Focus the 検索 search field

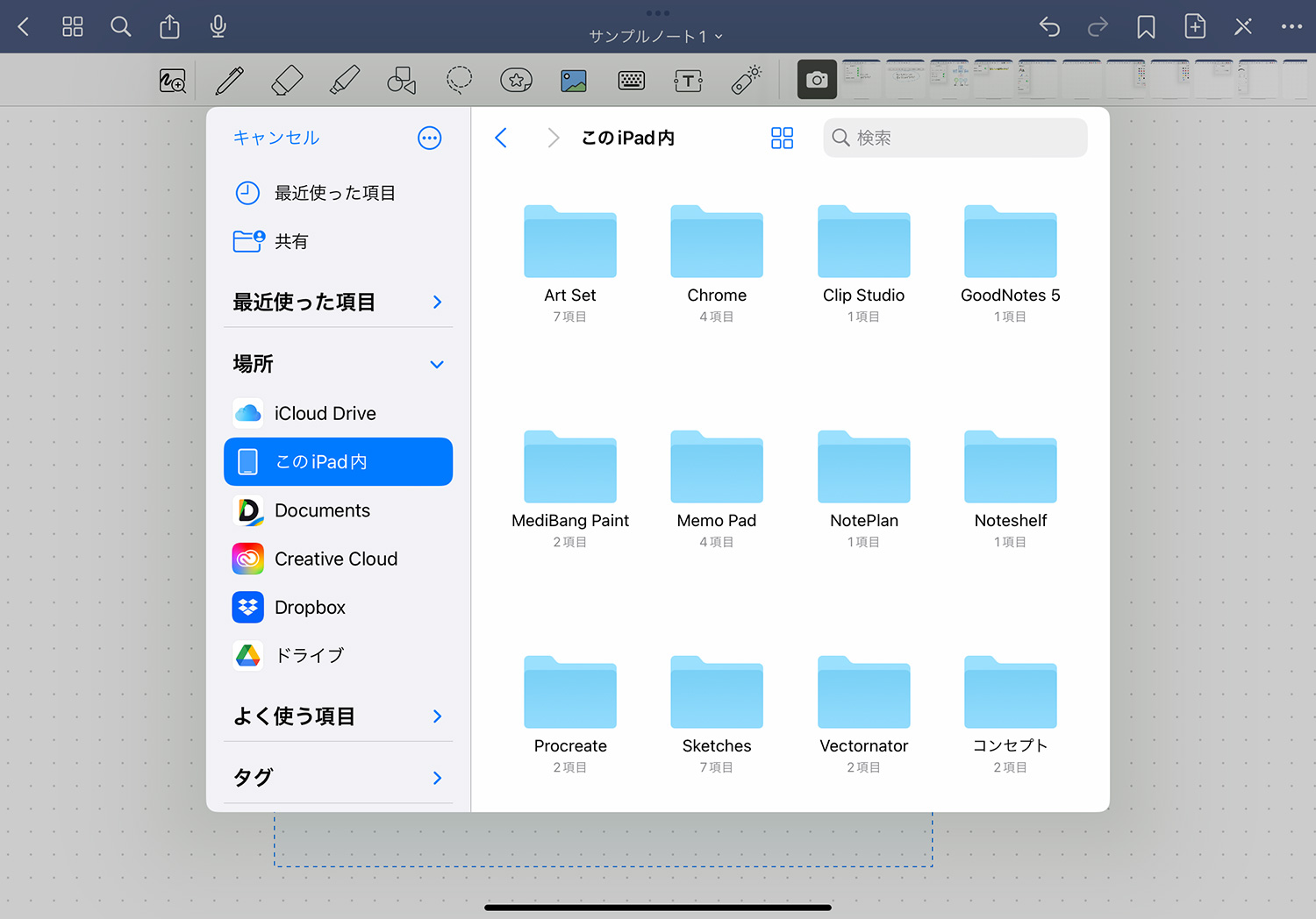[x=955, y=138]
